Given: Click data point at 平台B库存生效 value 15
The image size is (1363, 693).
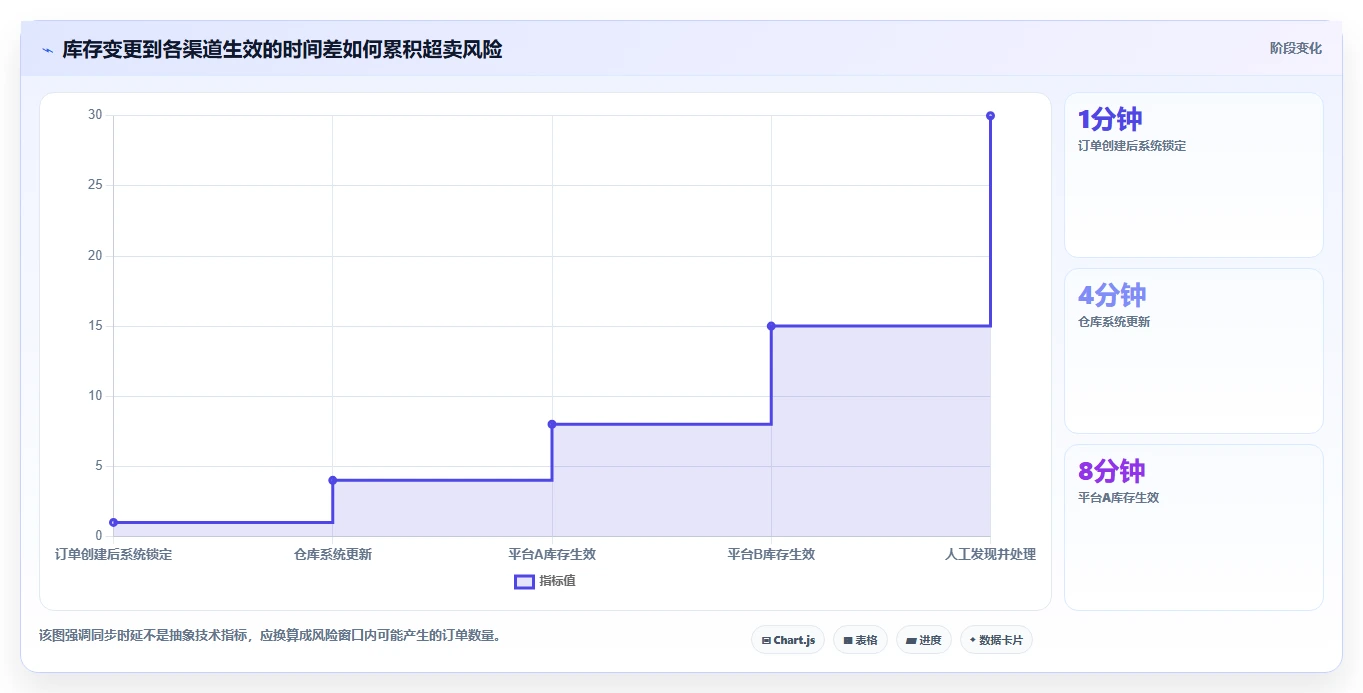Looking at the screenshot, I should point(771,326).
